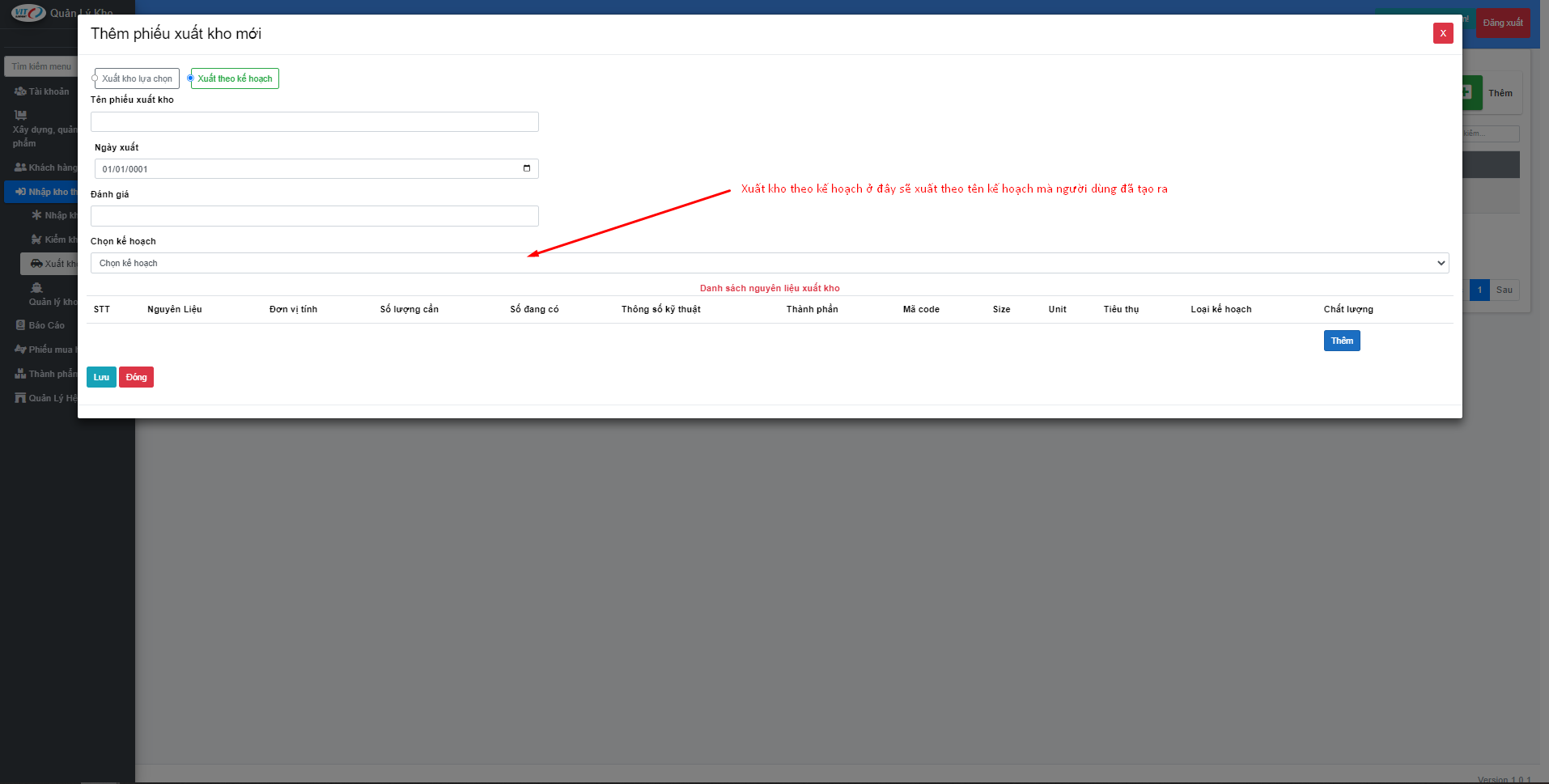Viewport: 1549px width, 784px height.
Task: Click the Đánh giá input field
Action: coord(315,216)
